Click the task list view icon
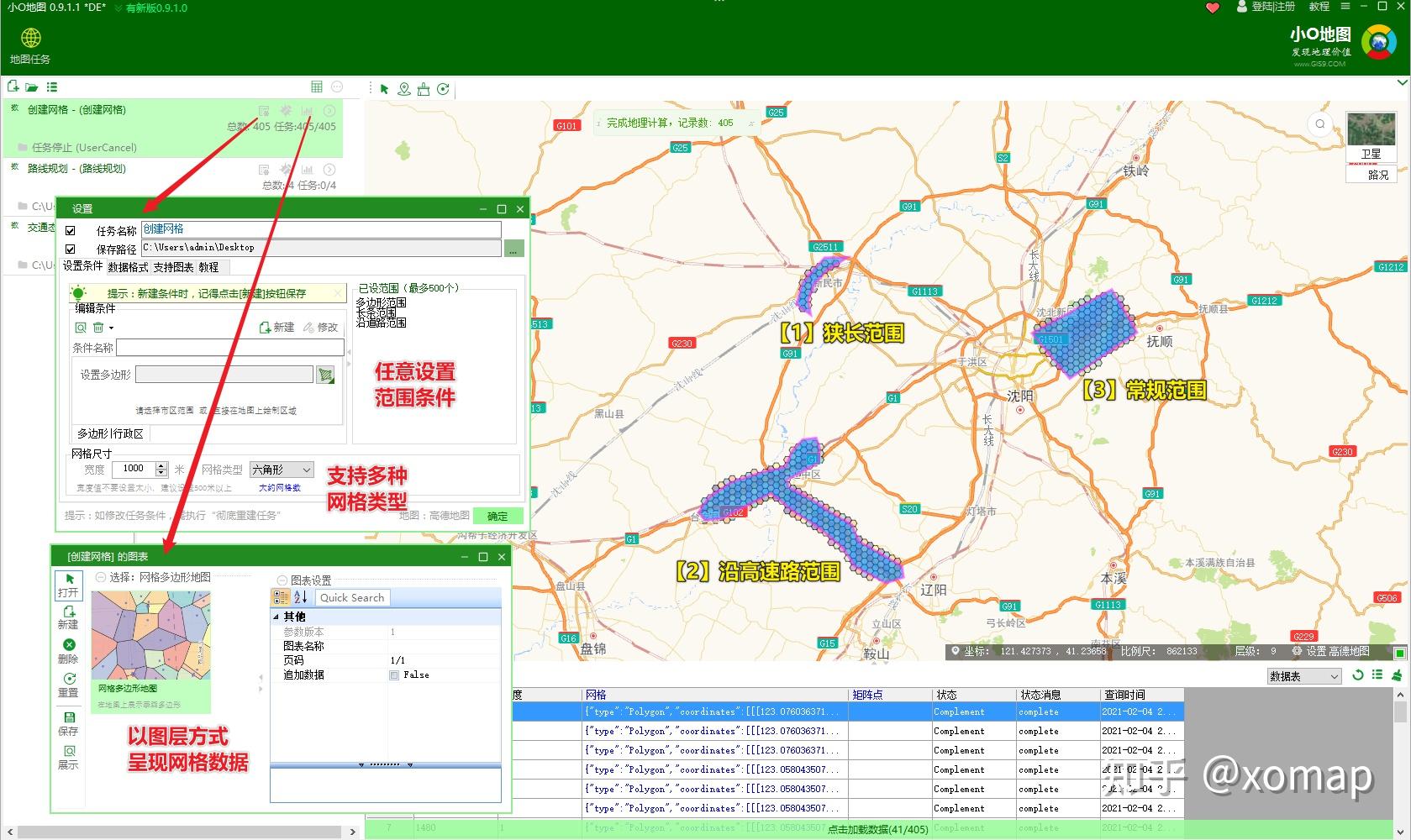This screenshot has width=1411, height=840. [52, 87]
